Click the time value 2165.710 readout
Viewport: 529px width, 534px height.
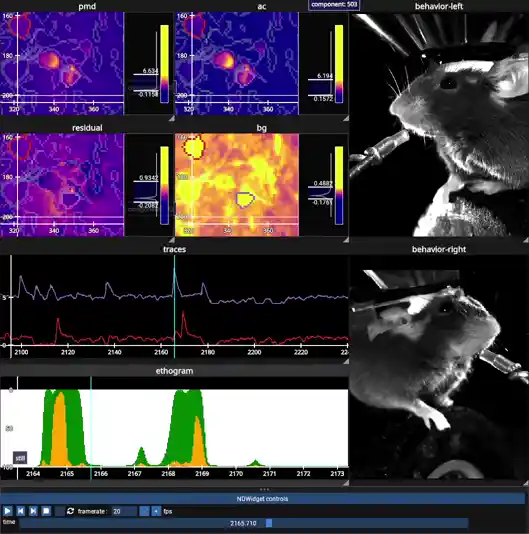(x=243, y=523)
